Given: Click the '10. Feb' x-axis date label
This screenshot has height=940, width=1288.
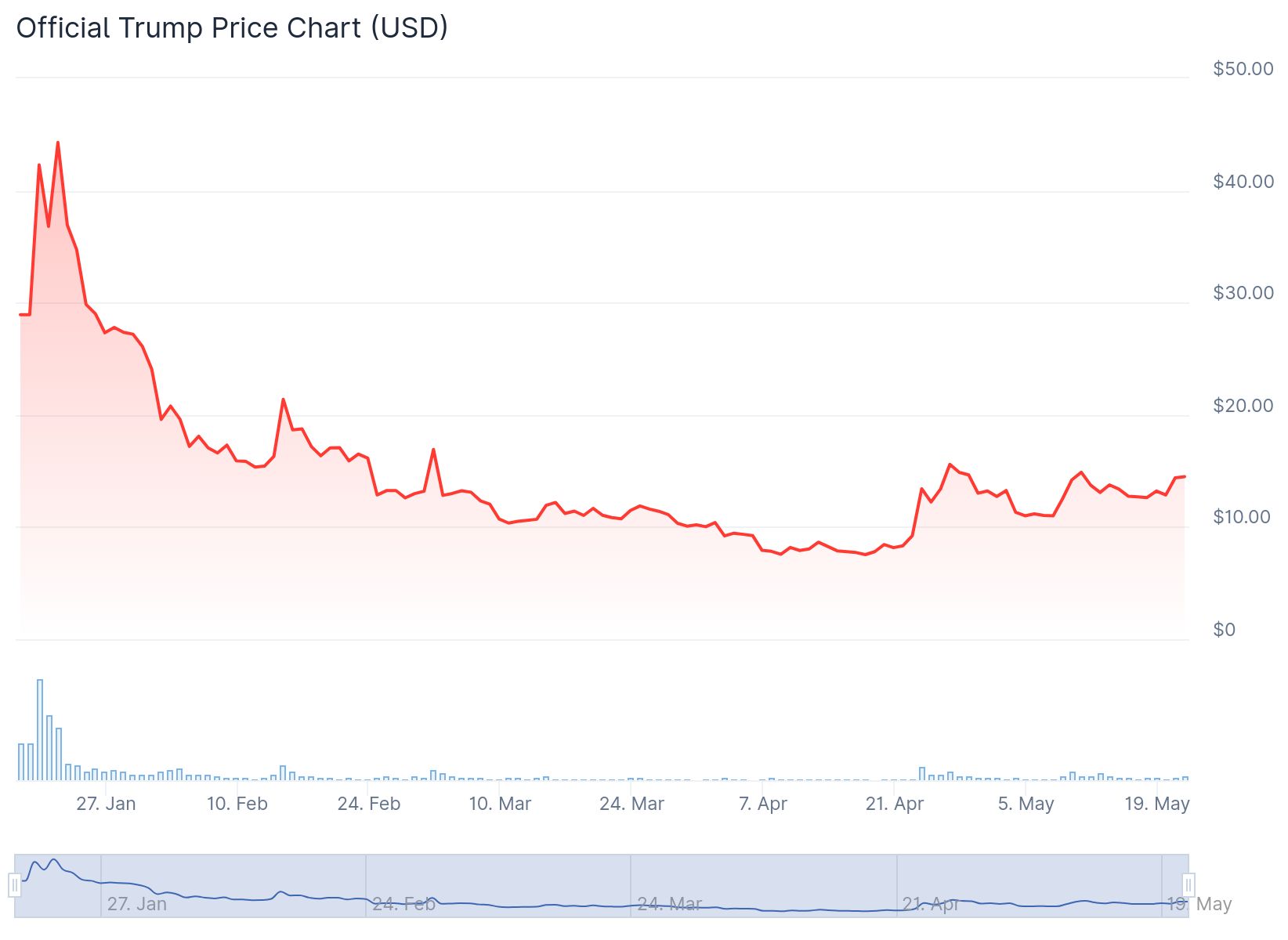Looking at the screenshot, I should coord(237,804).
